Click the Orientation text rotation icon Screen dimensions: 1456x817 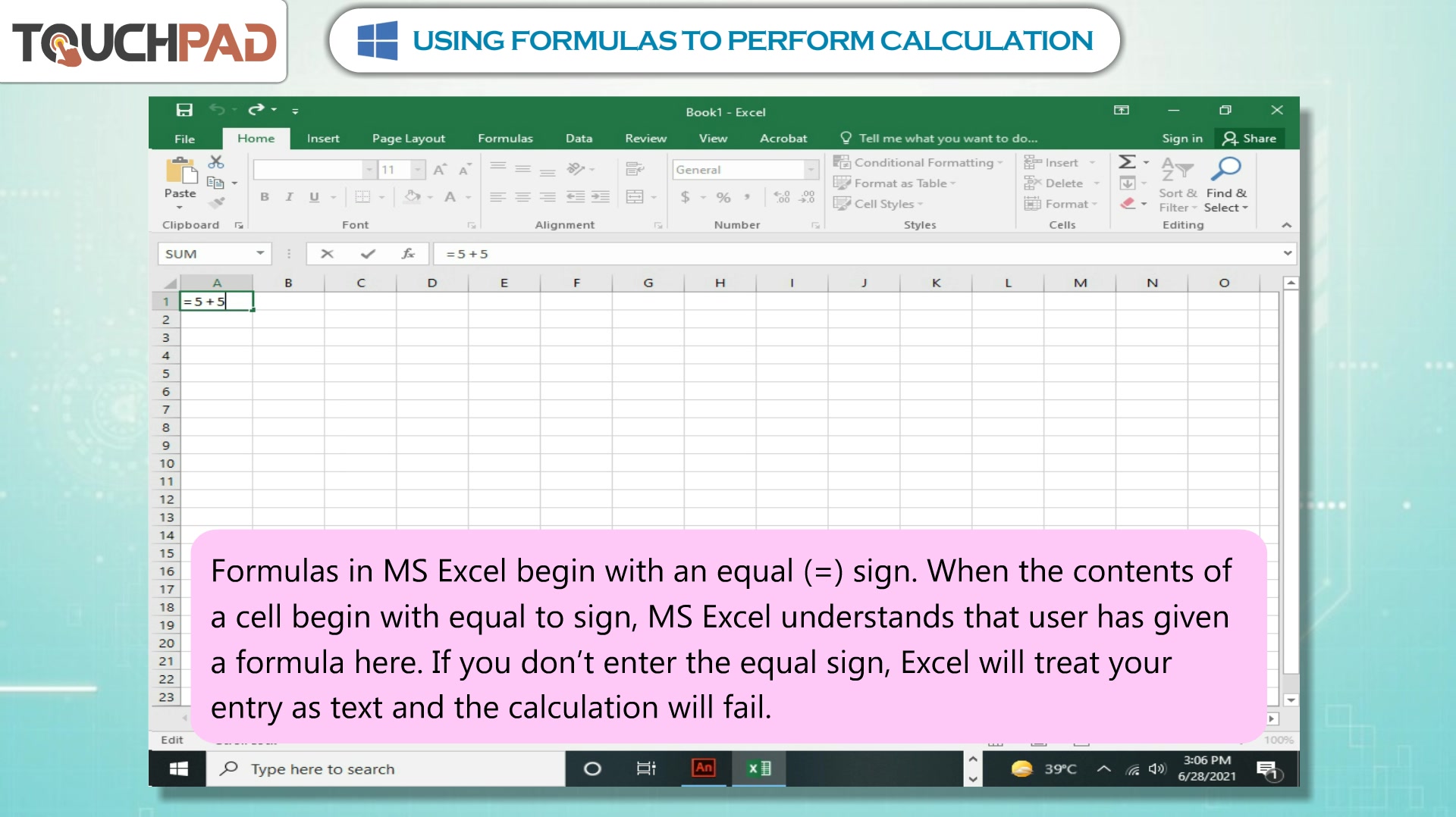pyautogui.click(x=576, y=169)
